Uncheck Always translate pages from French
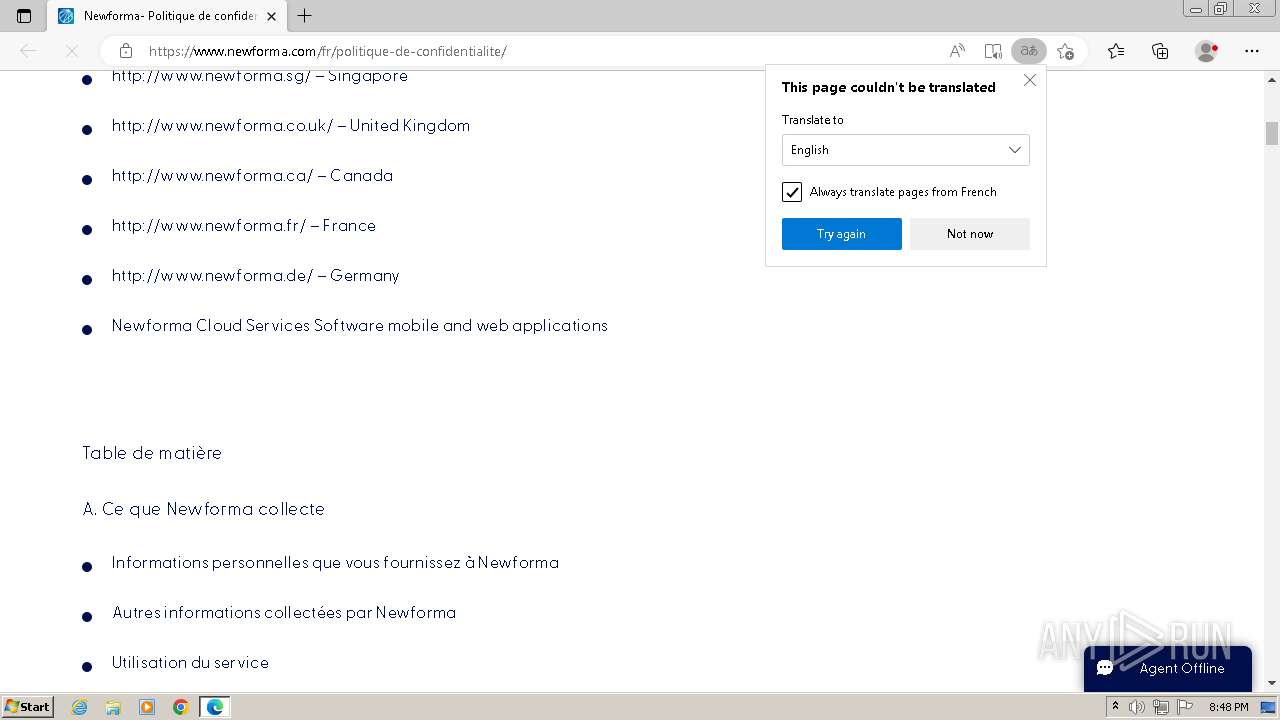The image size is (1280, 720). point(792,192)
